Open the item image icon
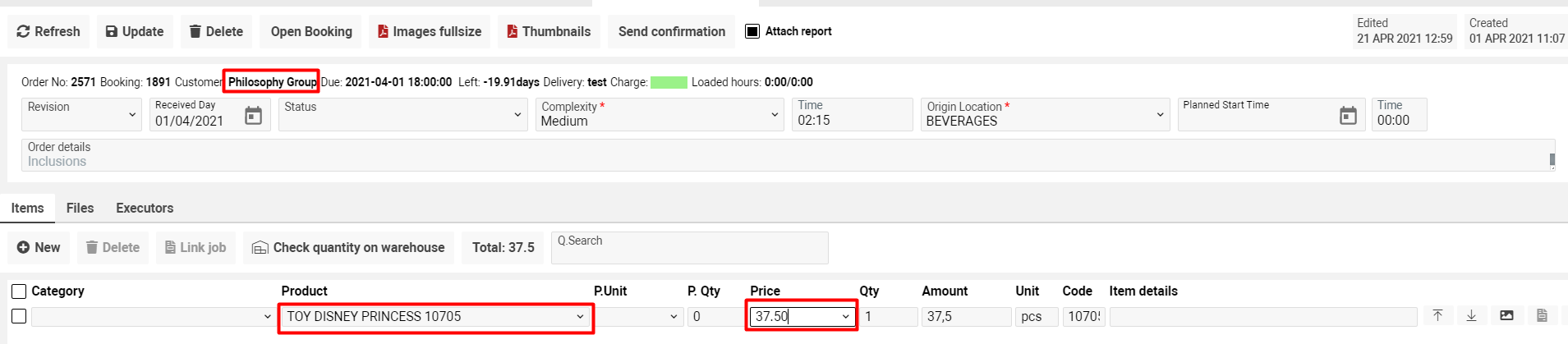Image resolution: width=1568 pixels, height=344 pixels. coord(1506,316)
